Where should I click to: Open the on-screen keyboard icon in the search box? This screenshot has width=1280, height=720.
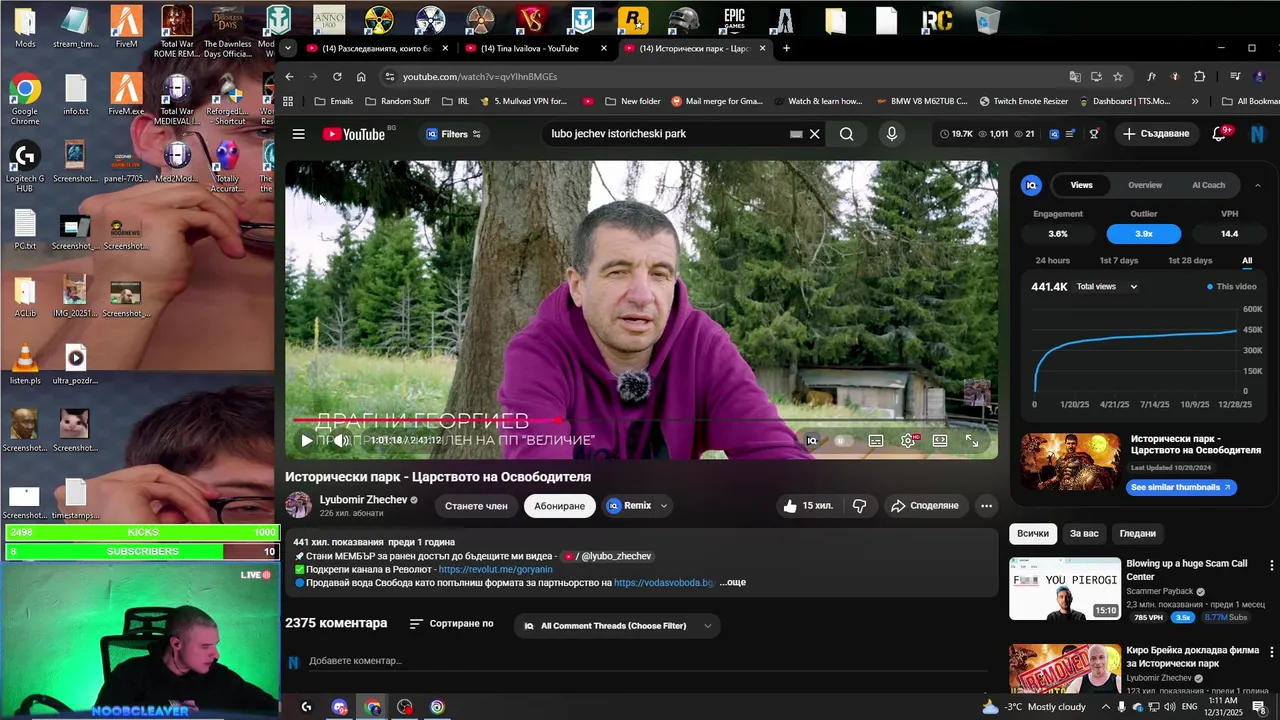coord(796,134)
